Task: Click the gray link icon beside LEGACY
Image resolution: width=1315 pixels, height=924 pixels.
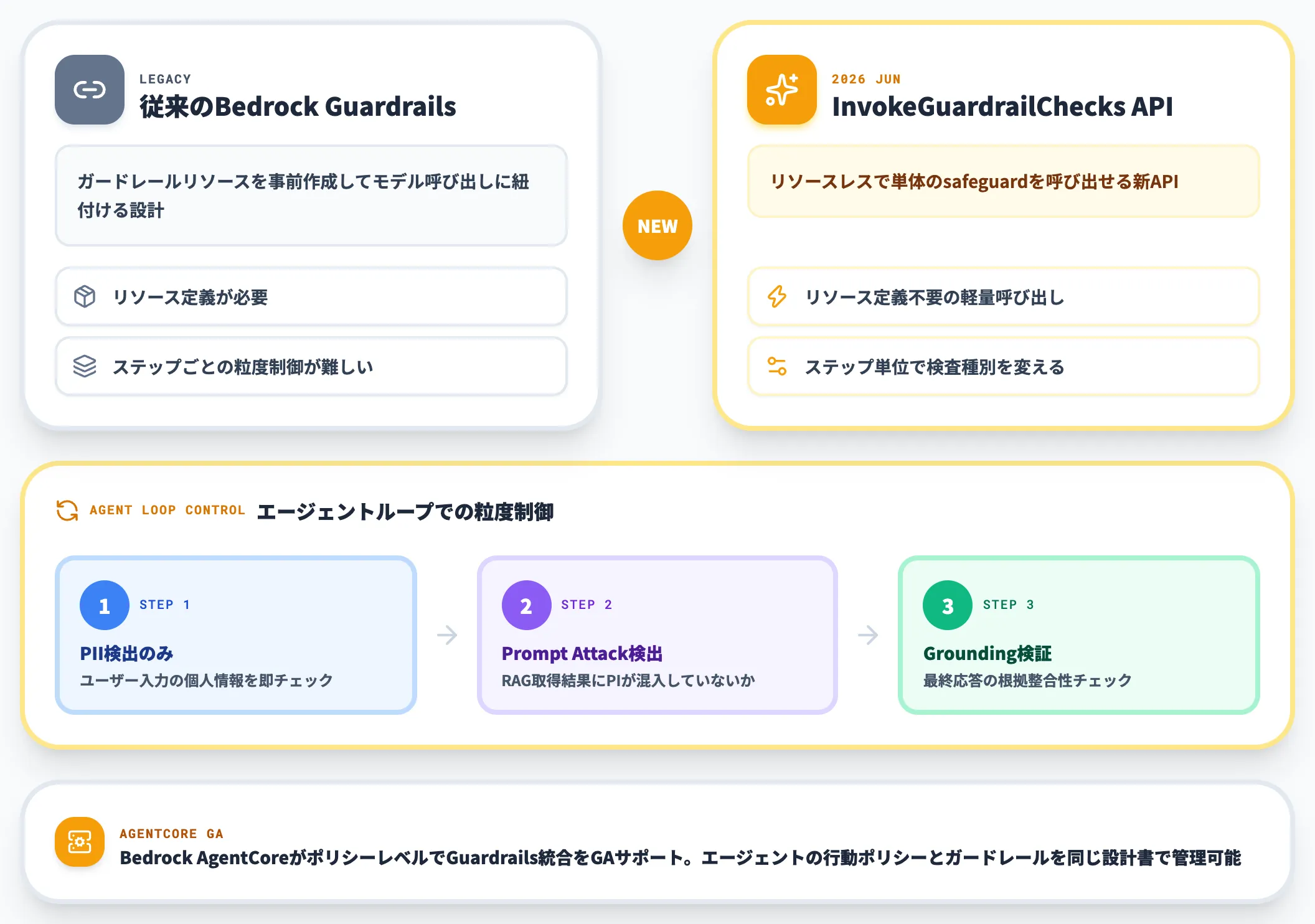Action: pyautogui.click(x=90, y=90)
